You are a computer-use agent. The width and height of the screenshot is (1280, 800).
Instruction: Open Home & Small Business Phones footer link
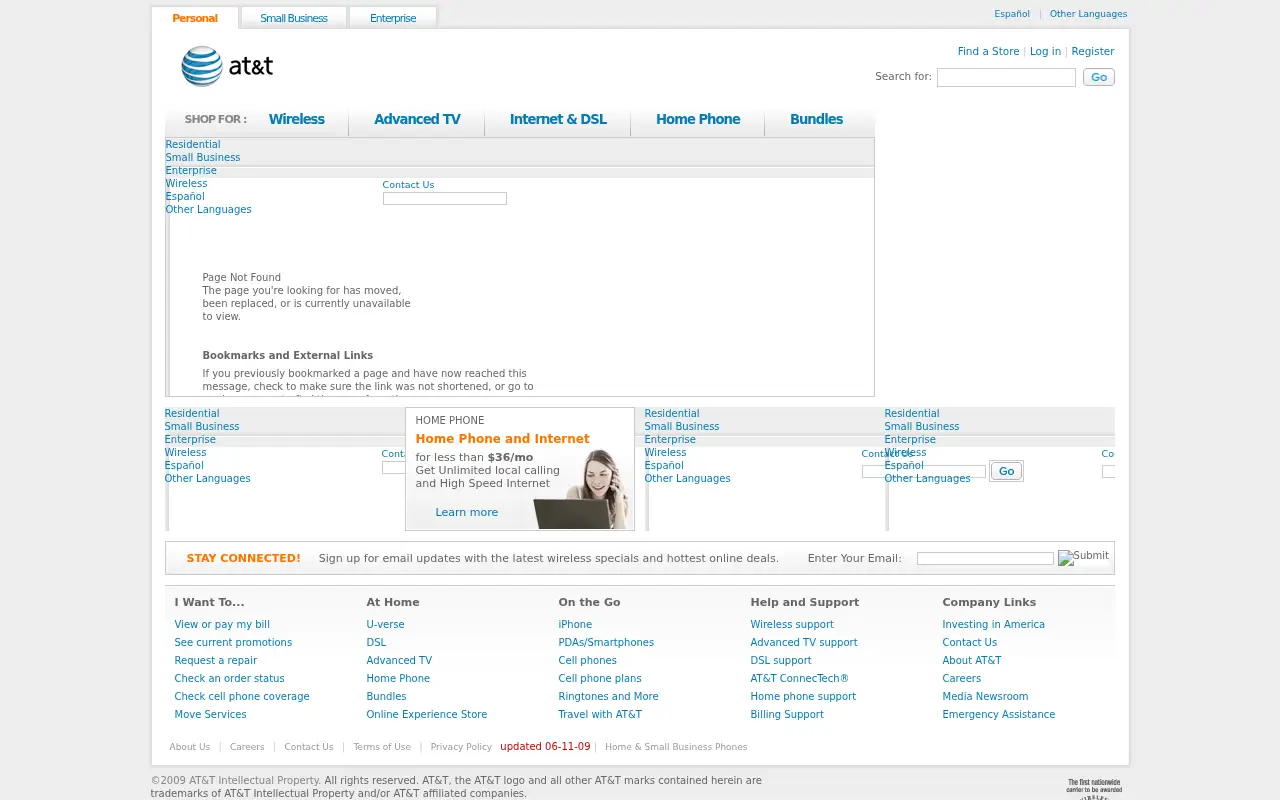tap(676, 747)
